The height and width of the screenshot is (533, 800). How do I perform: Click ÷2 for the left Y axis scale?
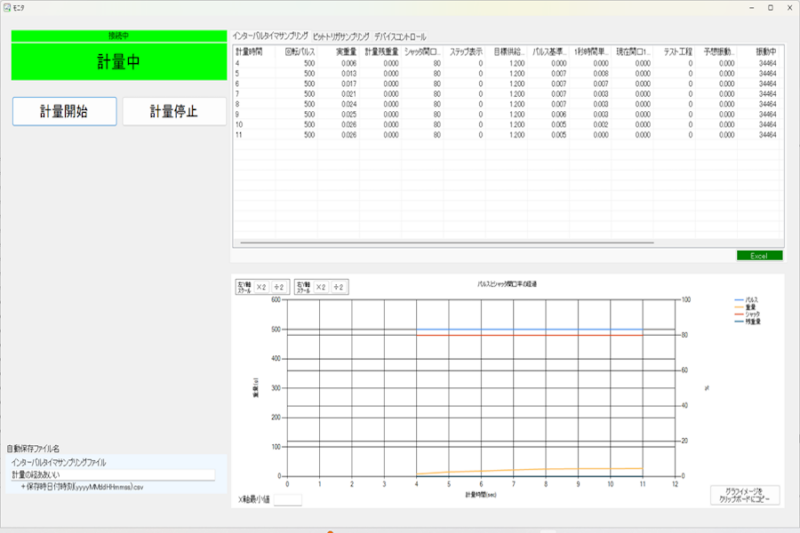279,287
